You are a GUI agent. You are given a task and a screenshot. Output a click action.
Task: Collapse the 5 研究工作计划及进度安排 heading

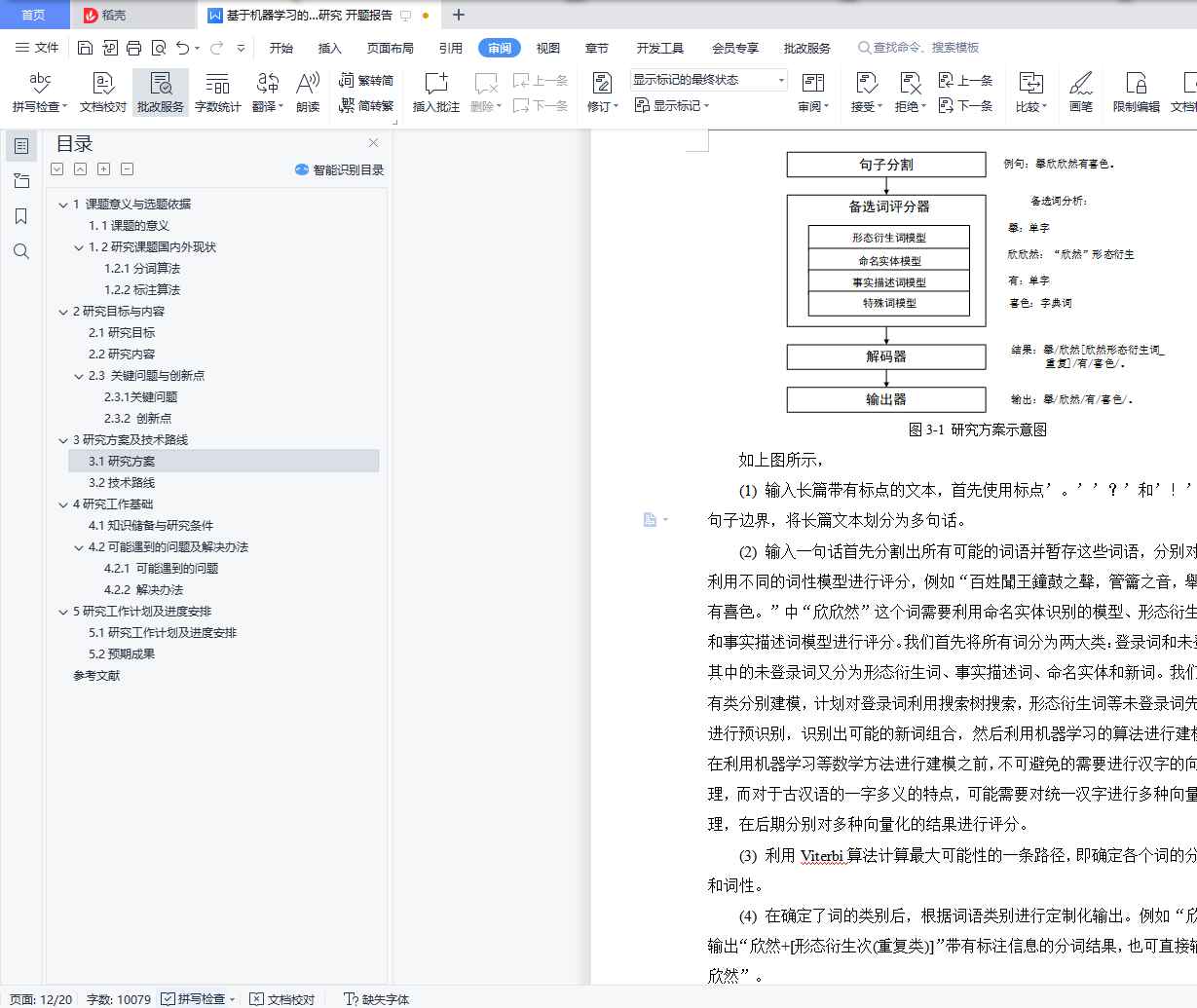[x=63, y=612]
